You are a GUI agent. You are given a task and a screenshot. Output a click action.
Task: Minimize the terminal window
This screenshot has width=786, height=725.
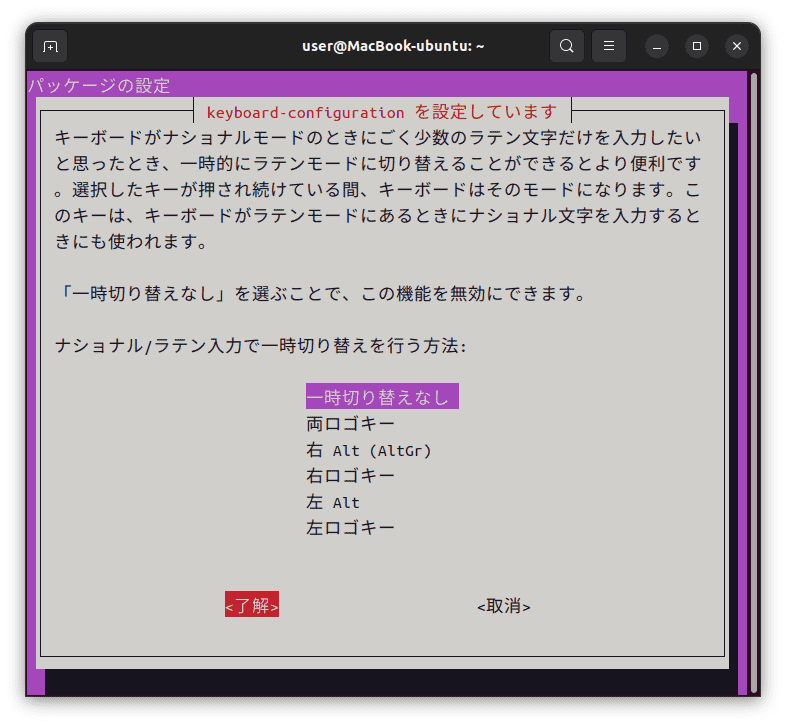click(x=657, y=46)
